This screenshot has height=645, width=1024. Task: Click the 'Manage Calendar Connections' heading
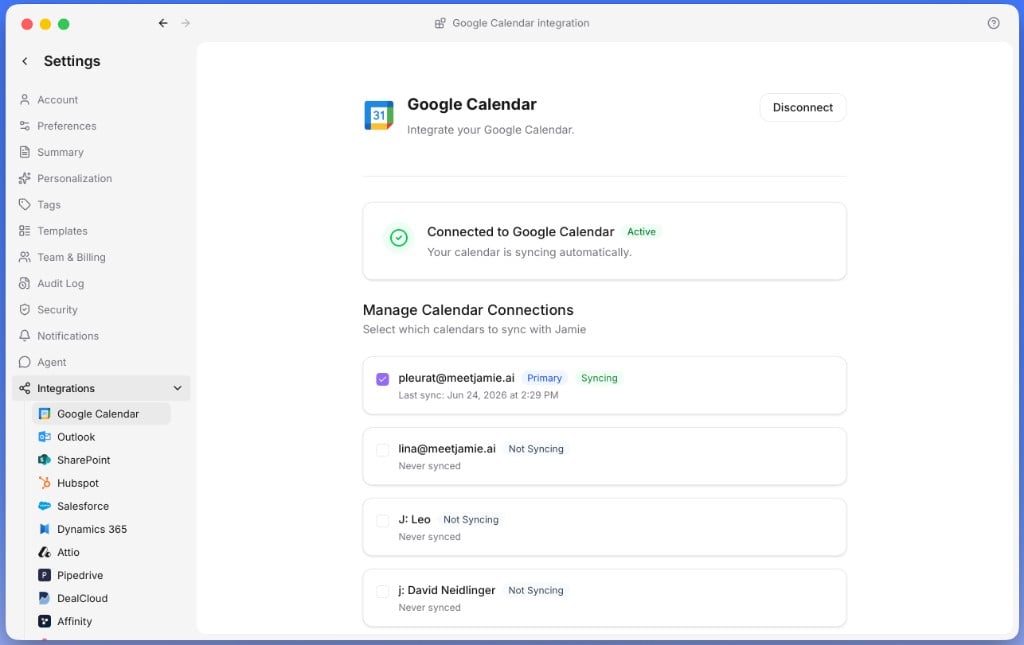(468, 310)
